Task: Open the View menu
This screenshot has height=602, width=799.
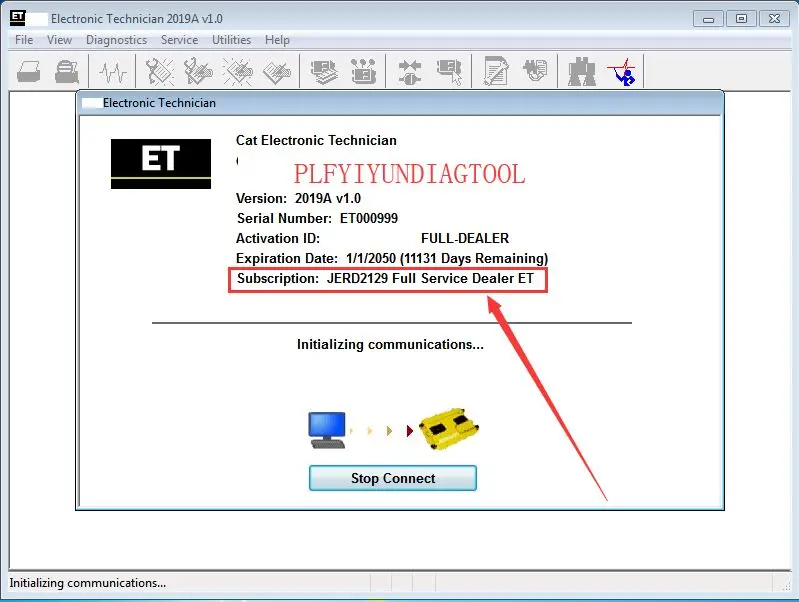Action: point(59,40)
